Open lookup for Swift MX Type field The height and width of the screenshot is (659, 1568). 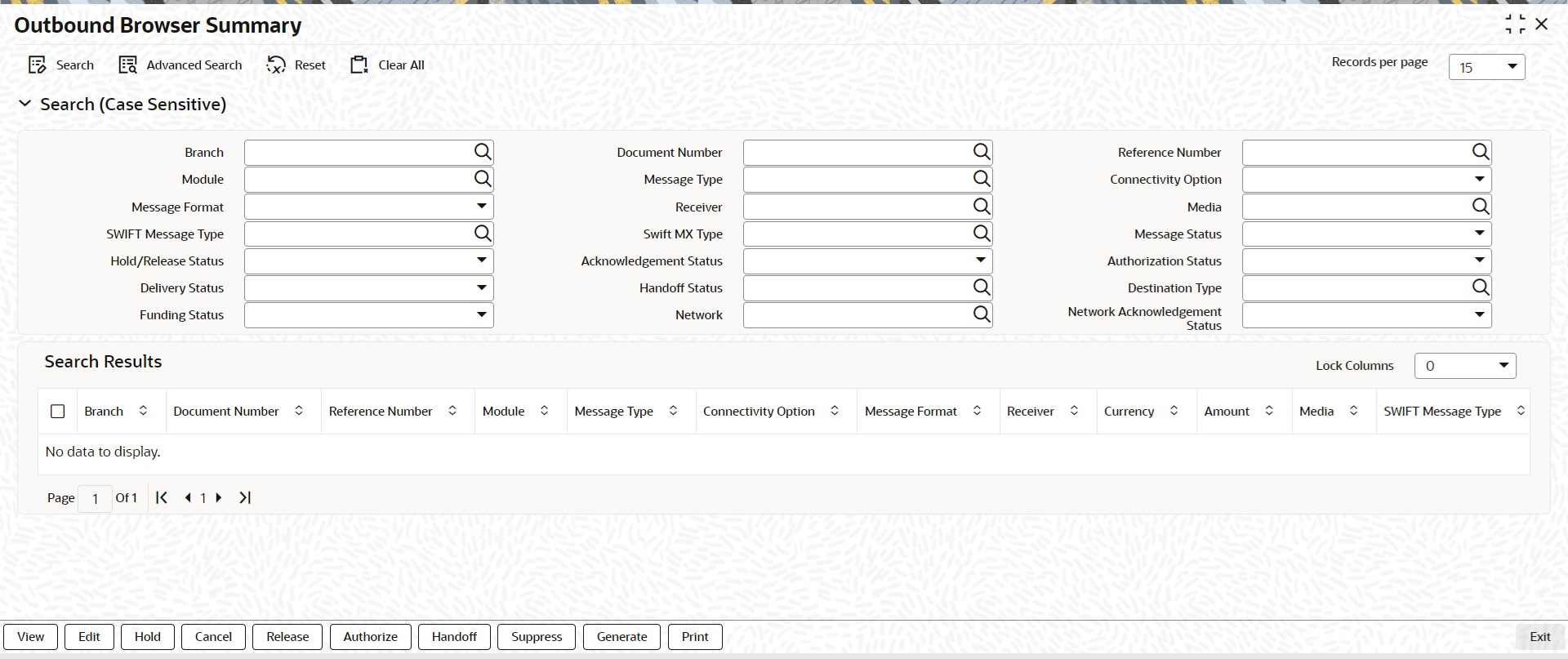coord(982,234)
